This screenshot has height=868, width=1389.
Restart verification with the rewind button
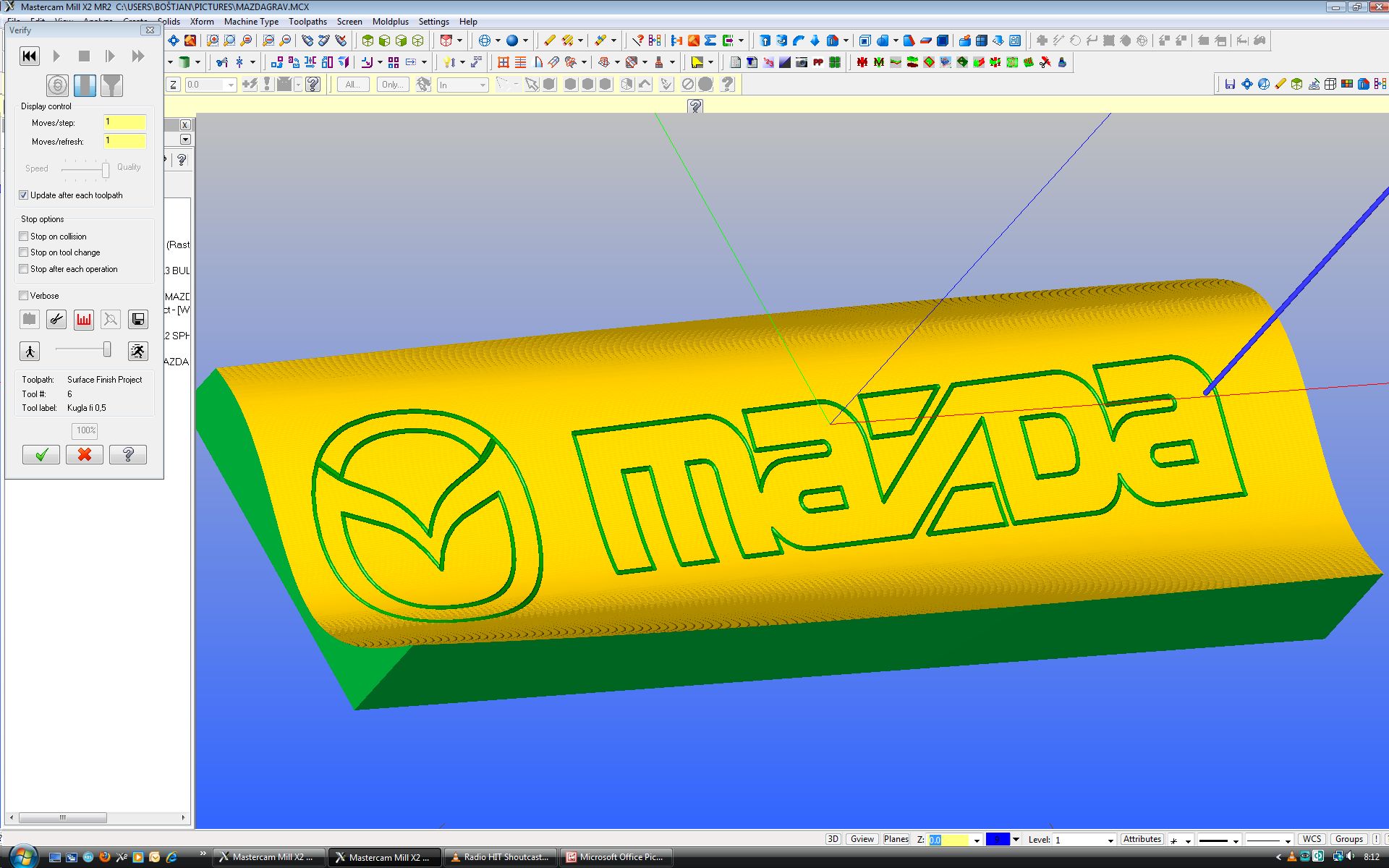(x=29, y=56)
